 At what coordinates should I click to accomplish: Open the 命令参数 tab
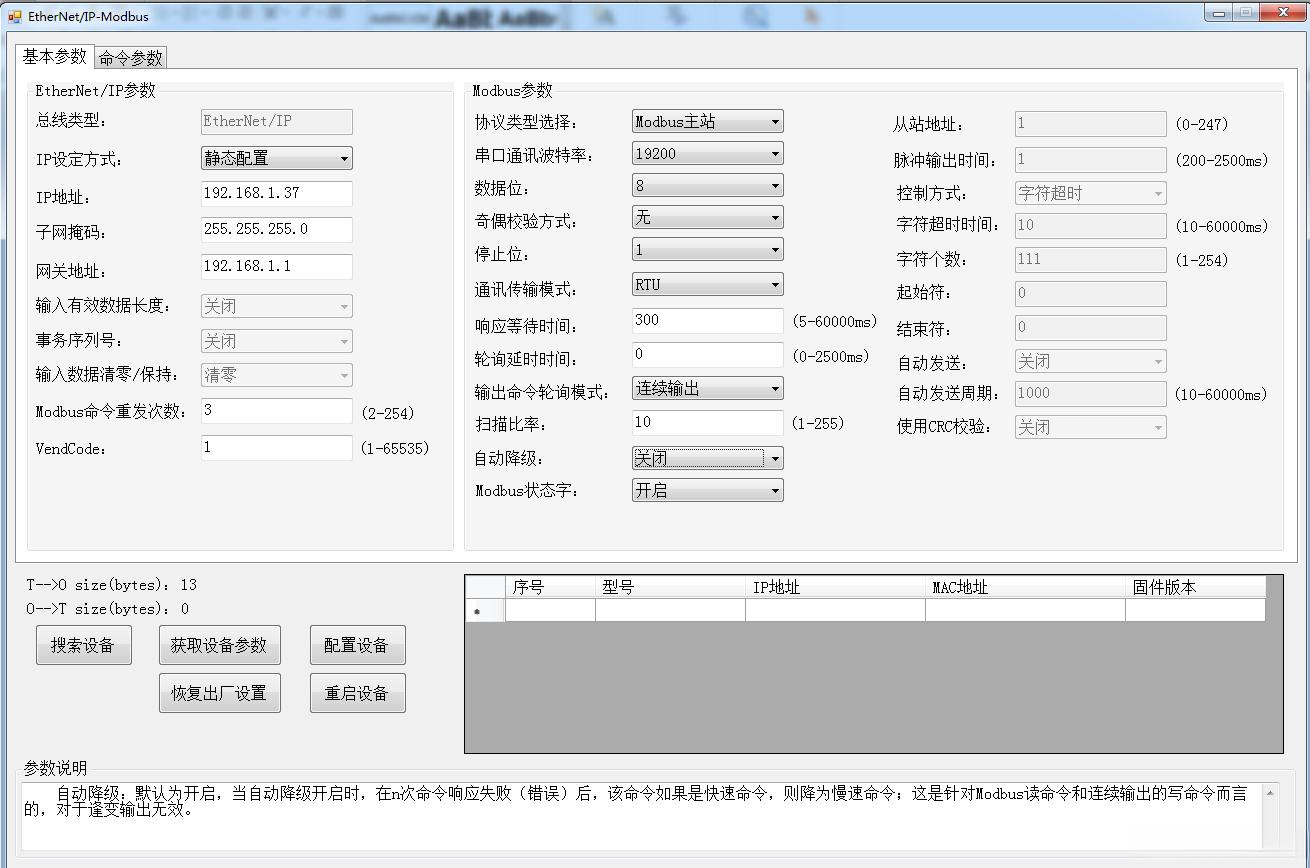click(x=131, y=58)
